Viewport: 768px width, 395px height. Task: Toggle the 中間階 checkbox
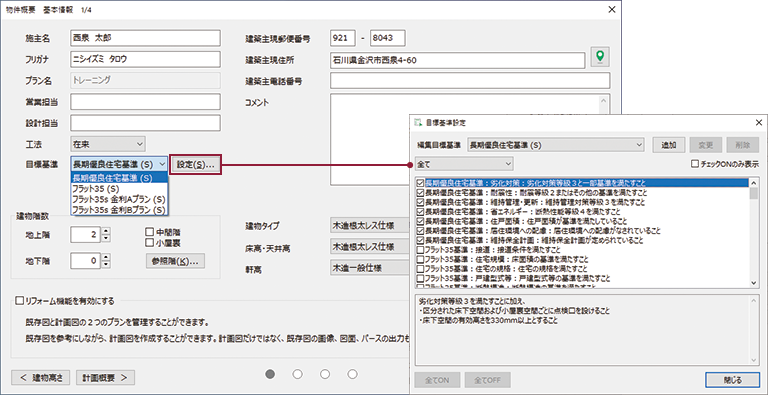(x=150, y=232)
